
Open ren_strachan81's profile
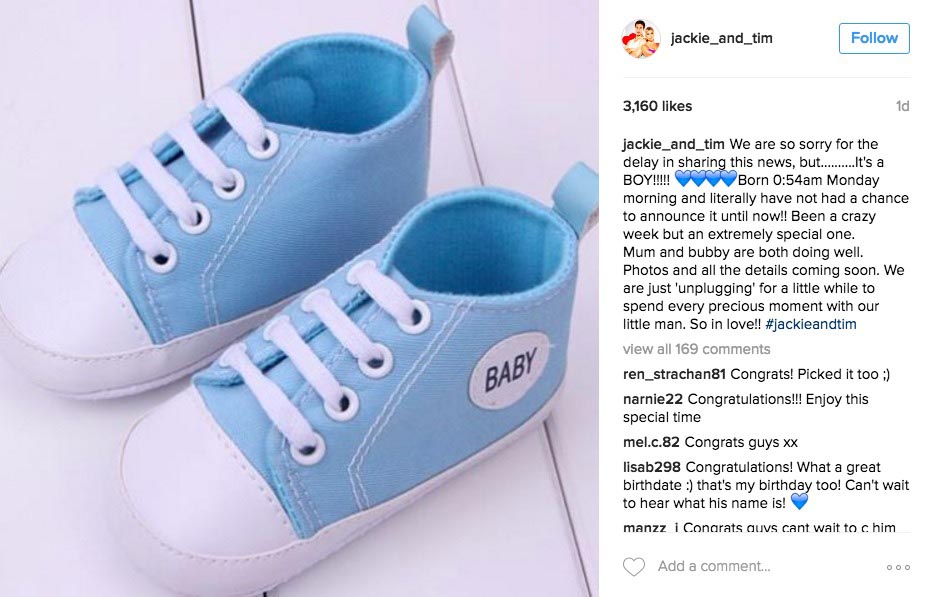(674, 374)
